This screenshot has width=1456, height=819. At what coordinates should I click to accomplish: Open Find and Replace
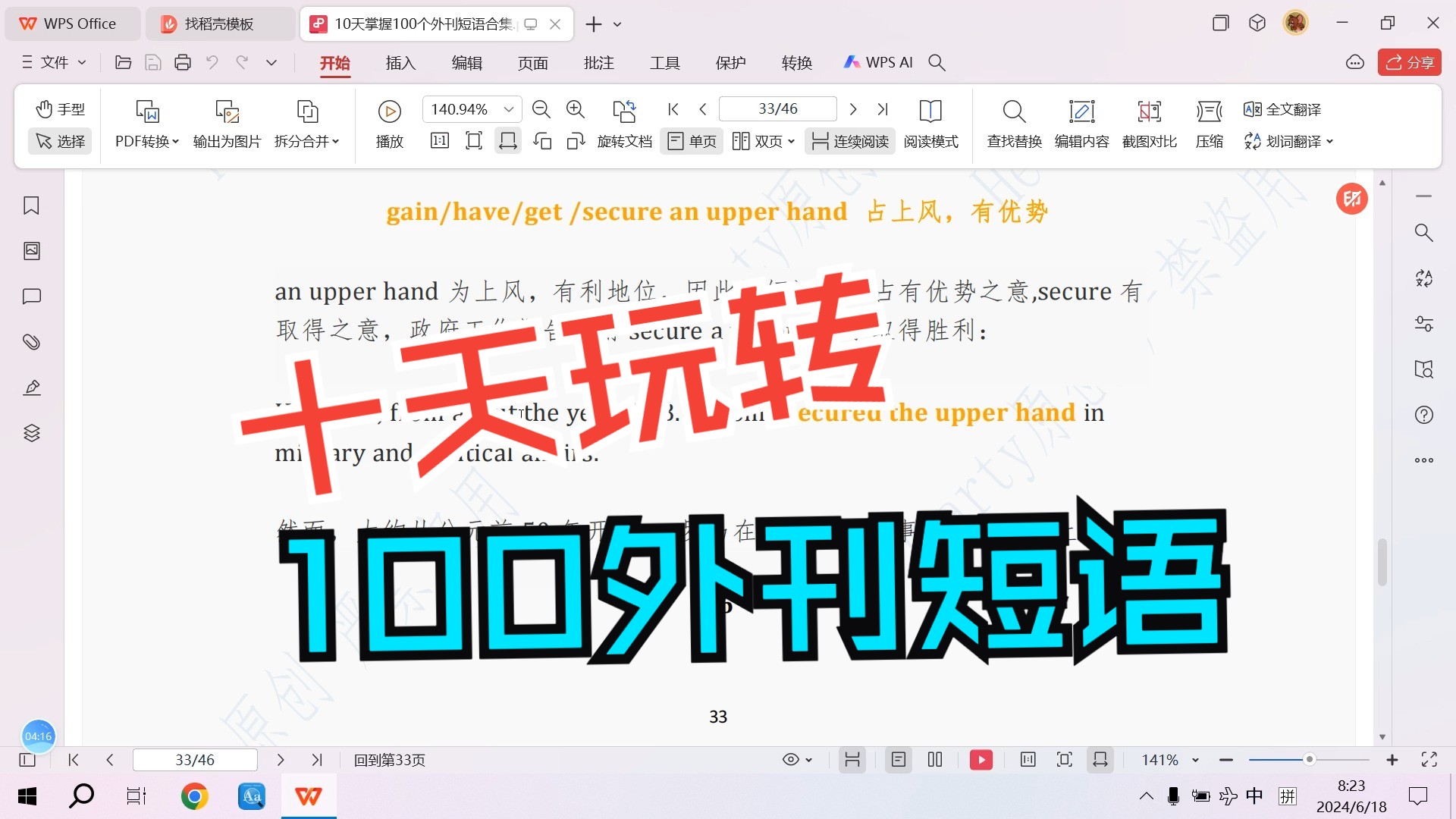coord(1015,124)
